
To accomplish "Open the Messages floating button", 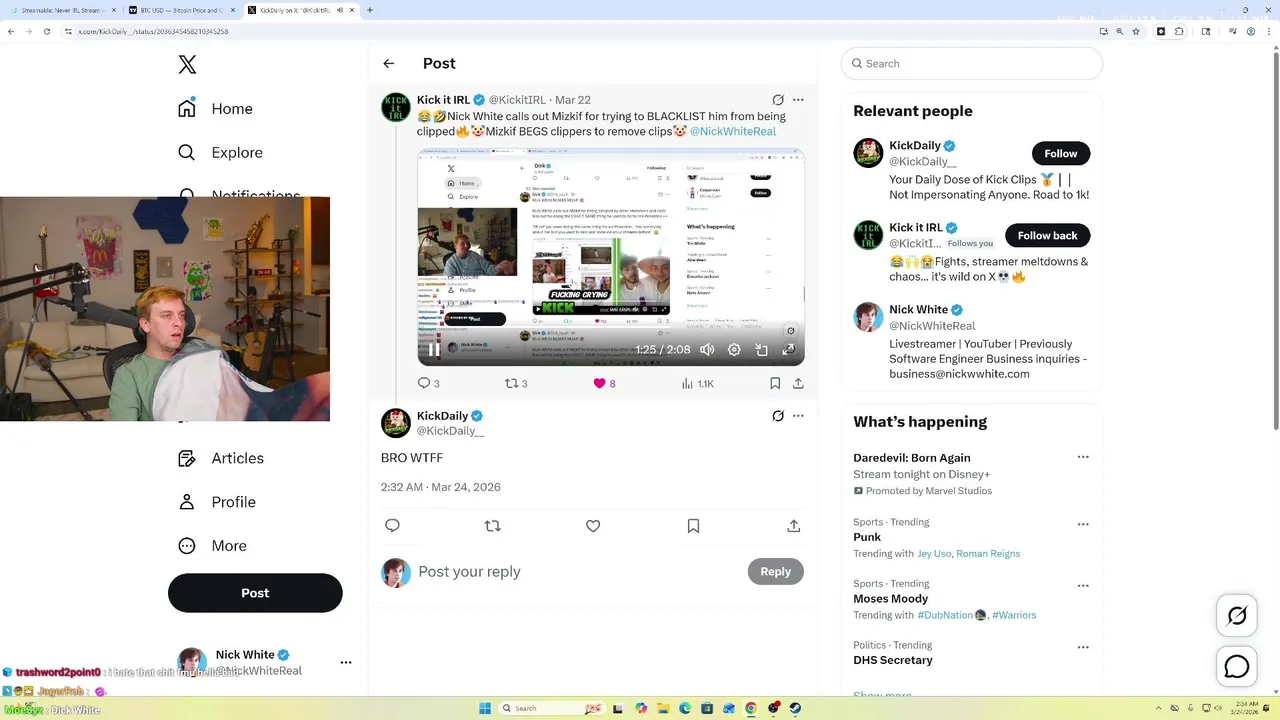I will (x=1237, y=667).
